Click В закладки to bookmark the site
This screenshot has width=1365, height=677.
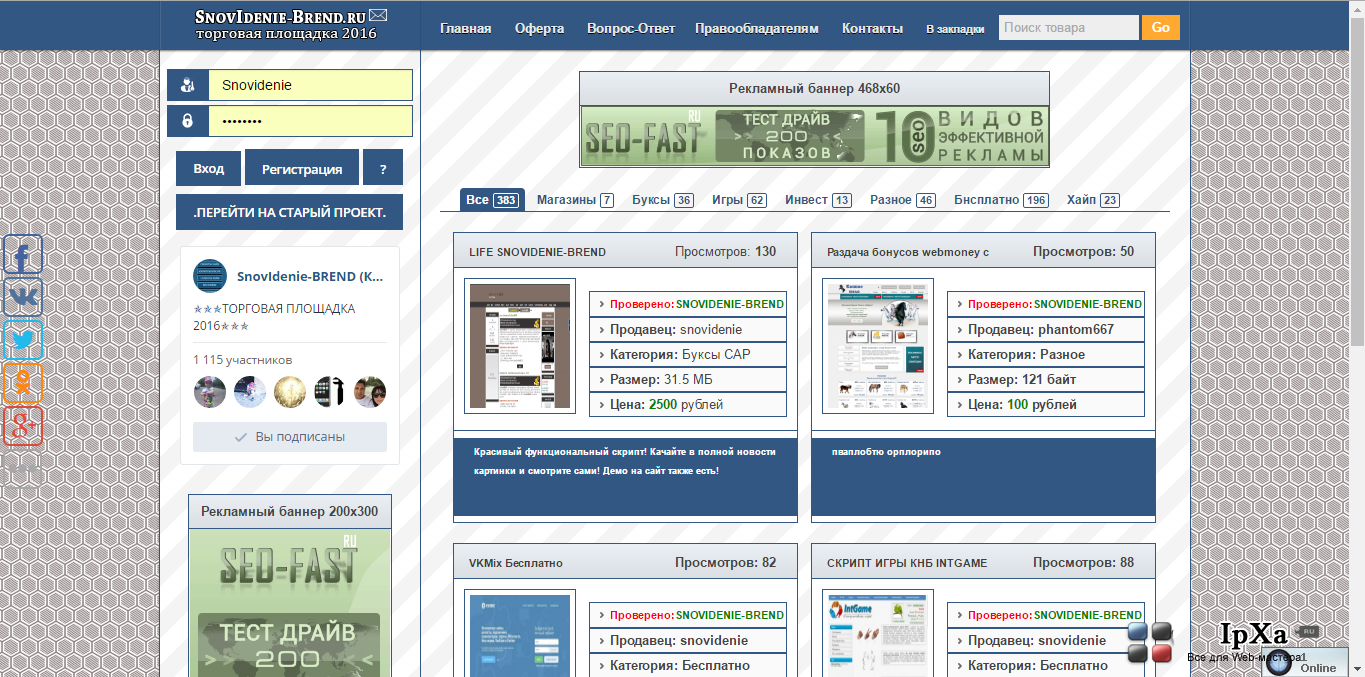pyautogui.click(x=955, y=29)
